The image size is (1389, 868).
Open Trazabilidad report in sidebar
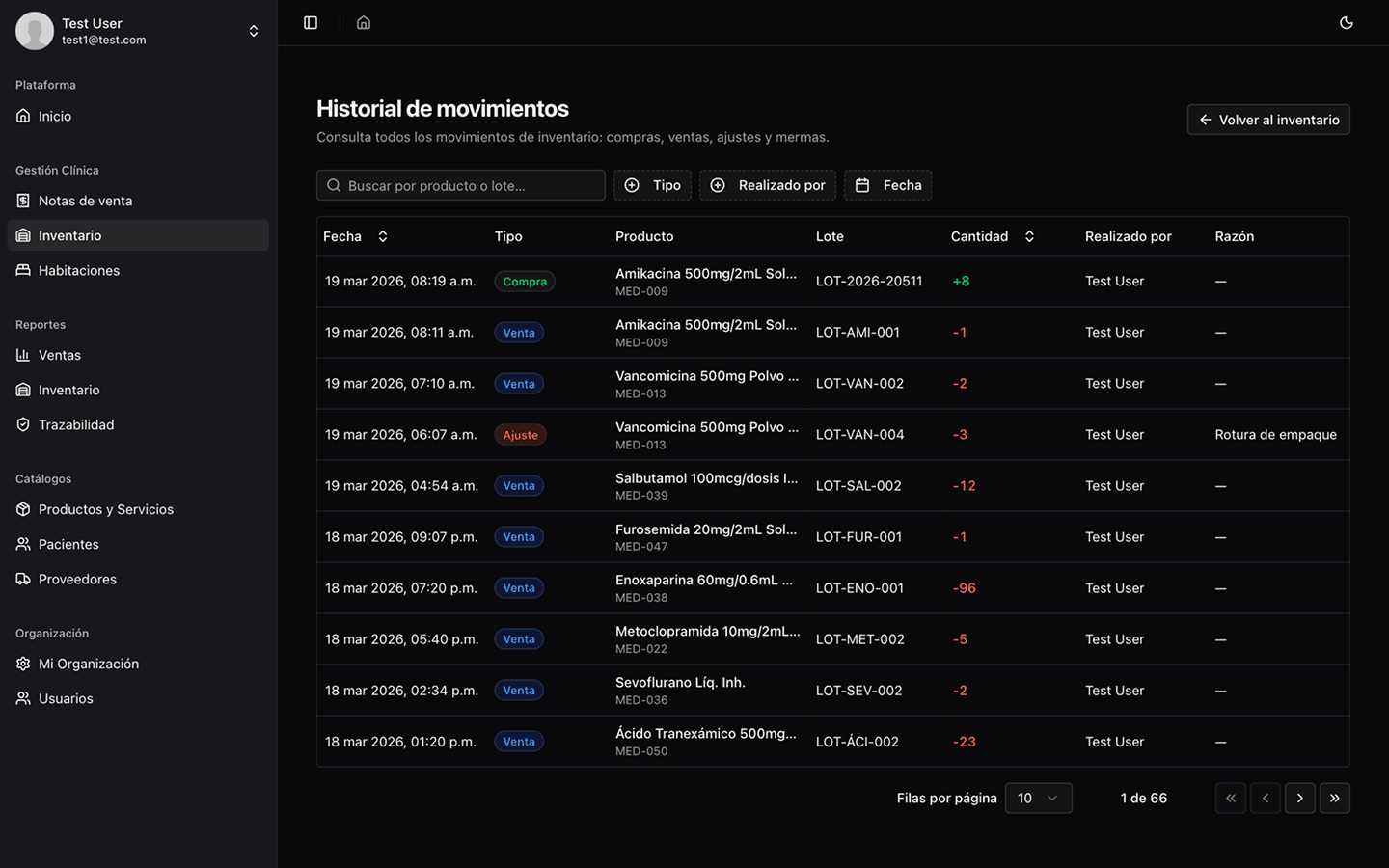point(76,424)
